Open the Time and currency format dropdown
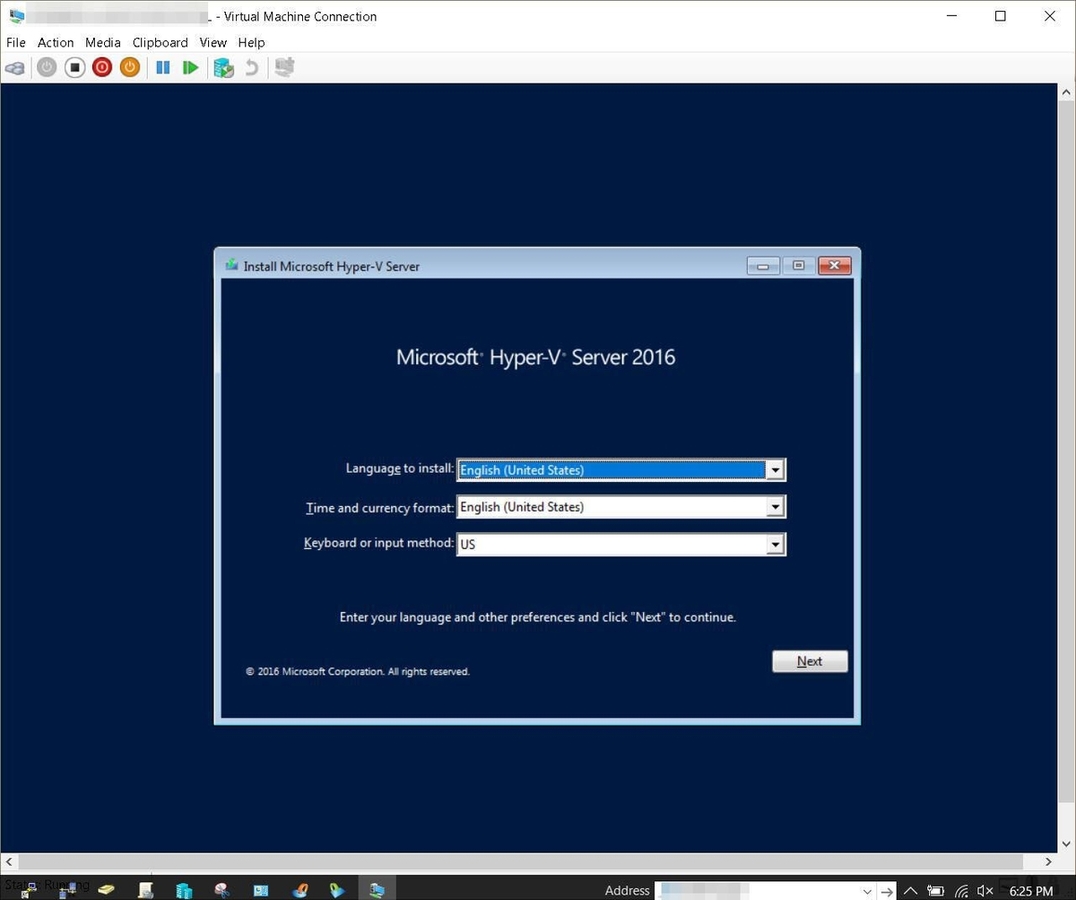Viewport: 1076px width, 900px height. point(774,507)
